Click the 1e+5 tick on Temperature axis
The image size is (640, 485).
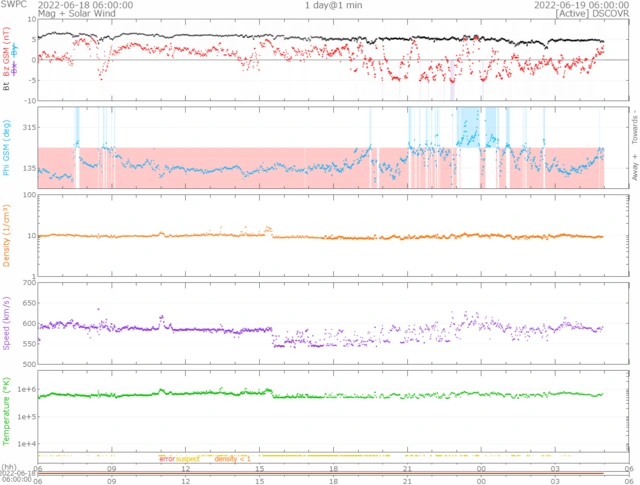click(27, 417)
